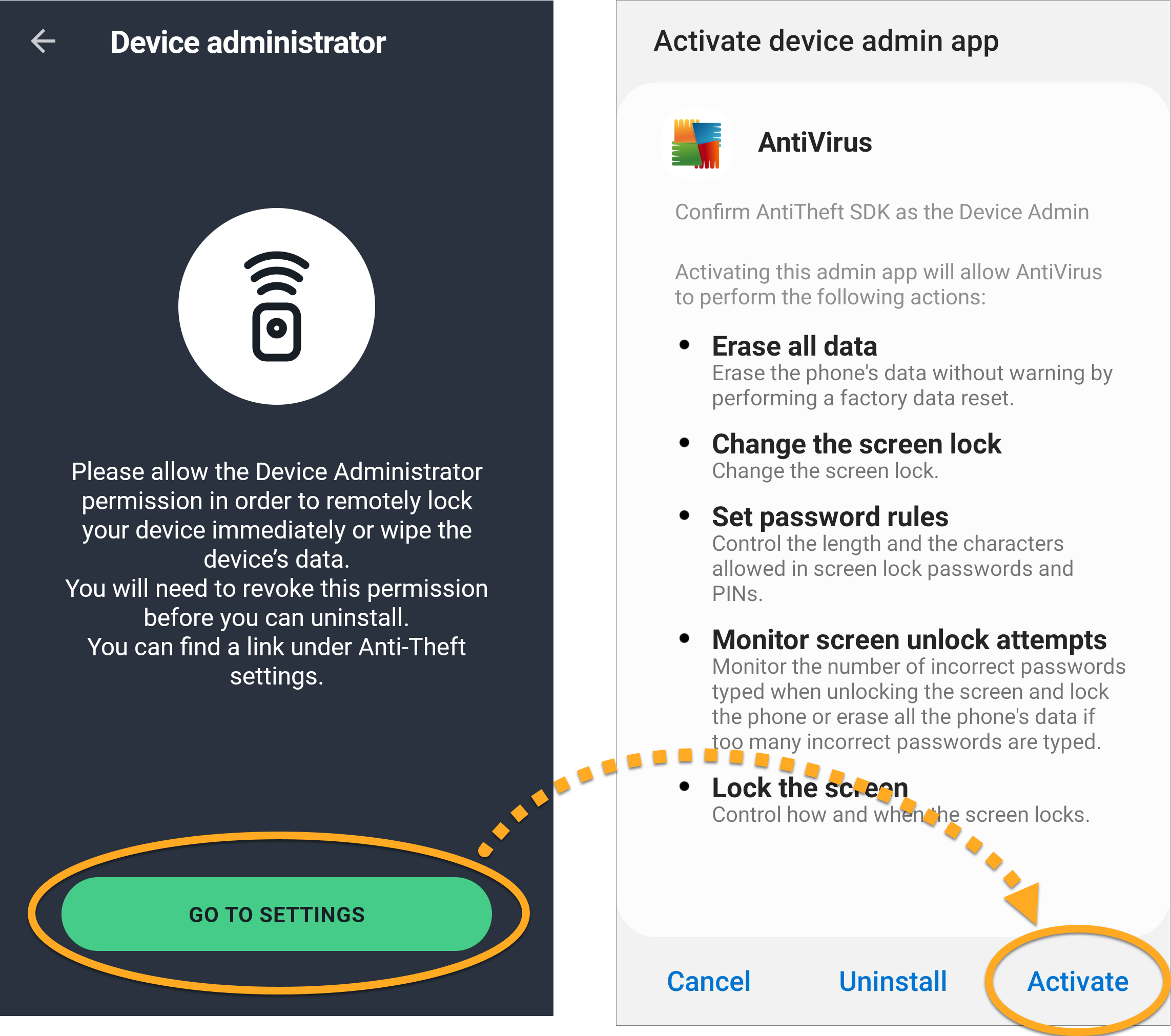The height and width of the screenshot is (1036, 1171).
Task: Tap the remote control signal icon
Action: 277,306
